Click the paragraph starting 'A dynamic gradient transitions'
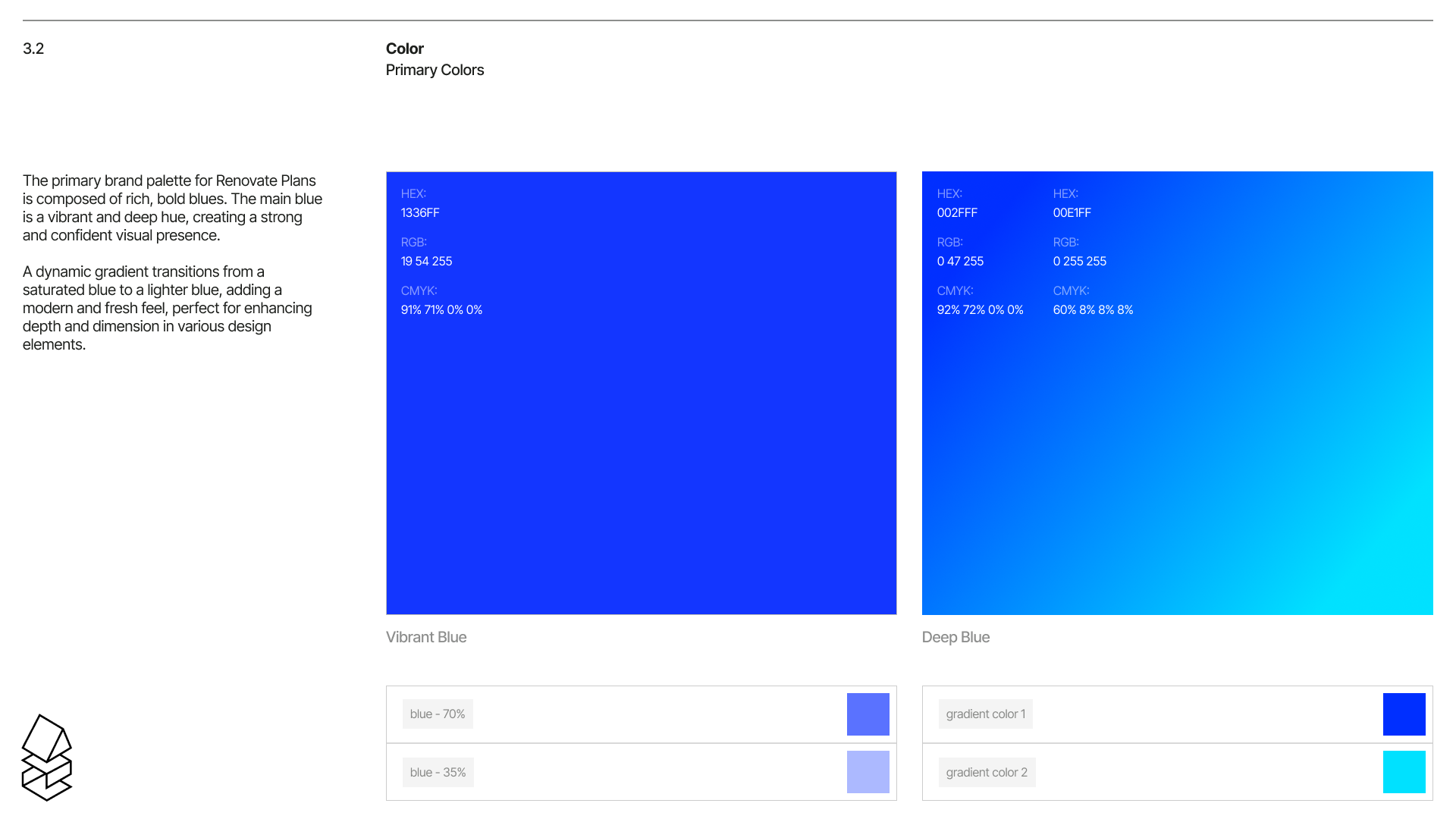This screenshot has width=1456, height=819. click(168, 308)
